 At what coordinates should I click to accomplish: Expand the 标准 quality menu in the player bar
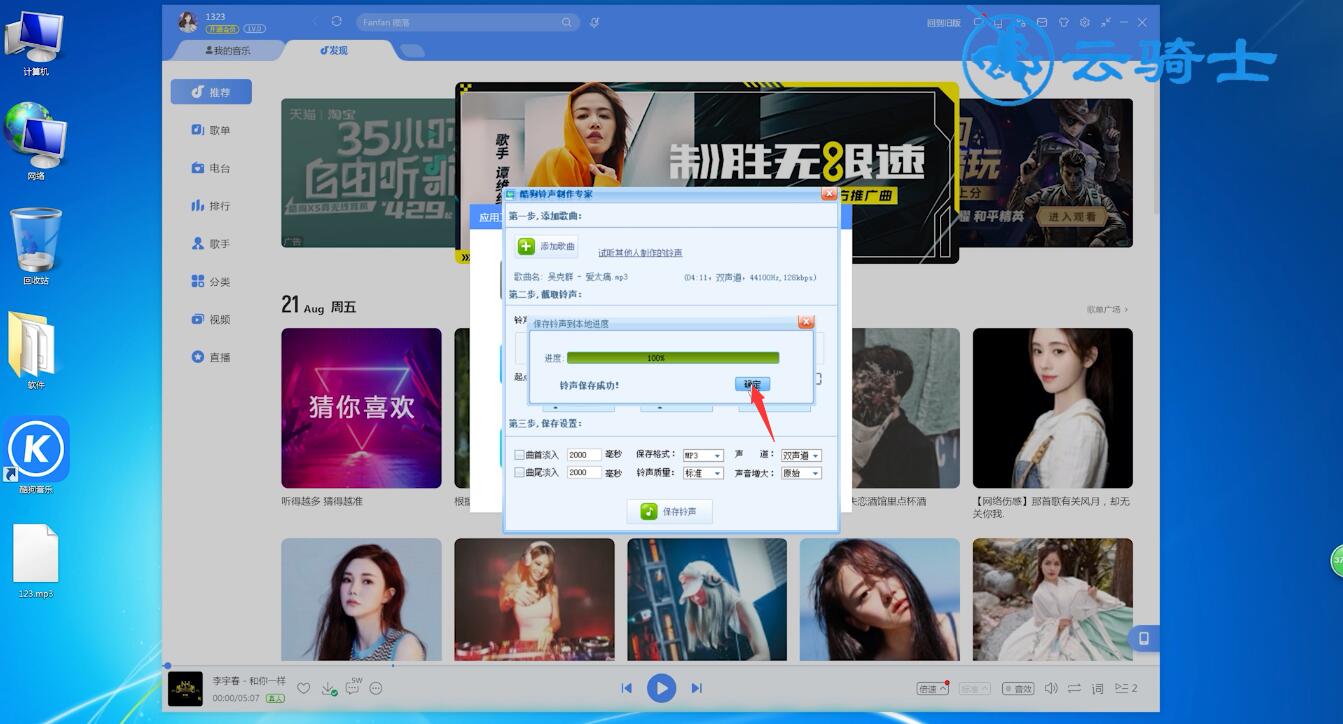pos(974,688)
